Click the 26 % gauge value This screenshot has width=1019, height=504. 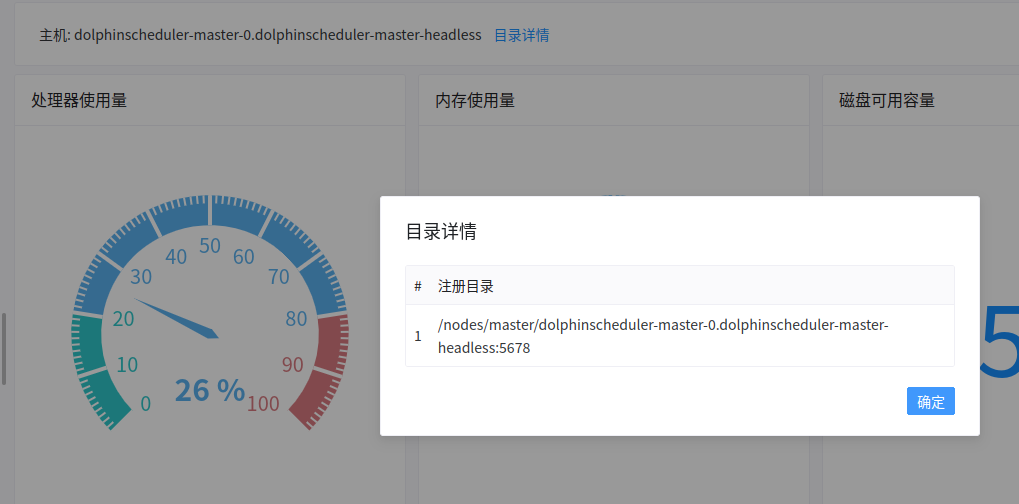[x=210, y=390]
